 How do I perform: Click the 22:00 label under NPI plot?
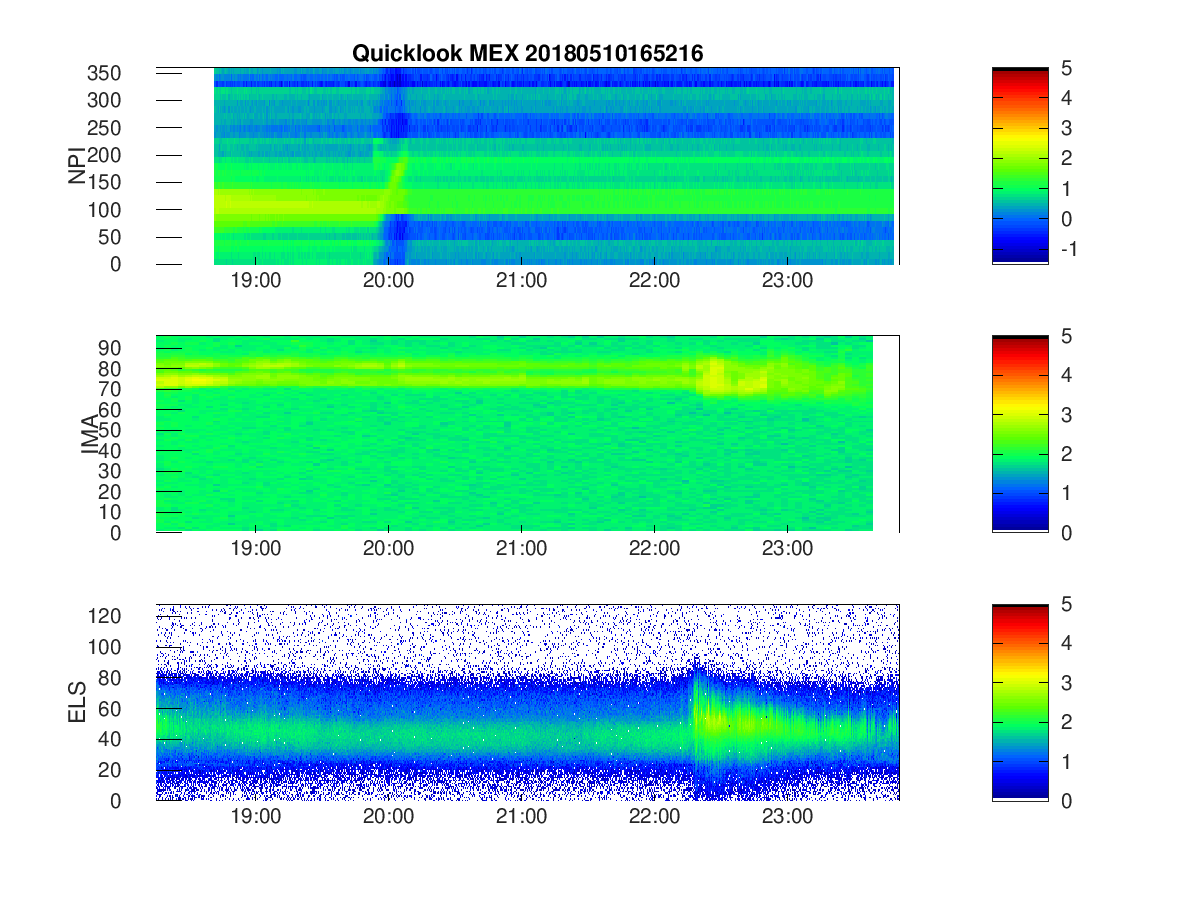coord(654,281)
